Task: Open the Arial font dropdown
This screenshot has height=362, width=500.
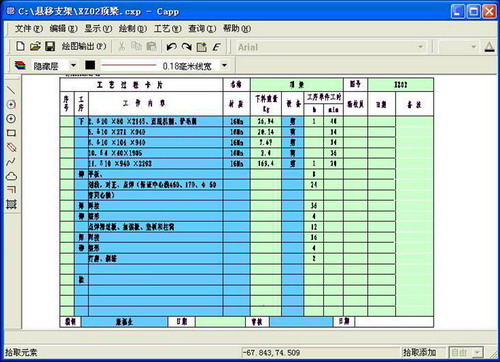Action: coord(421,47)
